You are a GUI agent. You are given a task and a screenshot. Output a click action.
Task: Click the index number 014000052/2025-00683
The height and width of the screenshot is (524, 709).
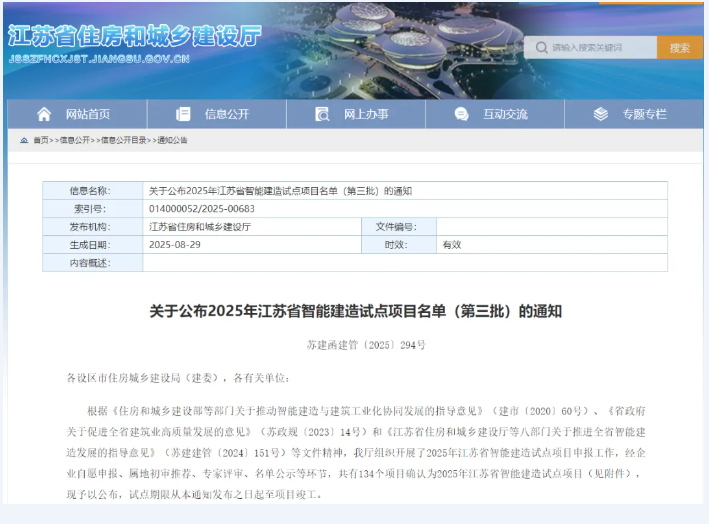point(202,208)
